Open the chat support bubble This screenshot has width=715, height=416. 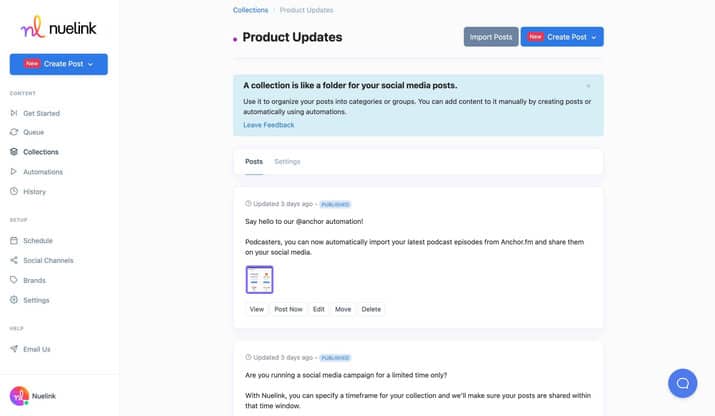pos(682,383)
